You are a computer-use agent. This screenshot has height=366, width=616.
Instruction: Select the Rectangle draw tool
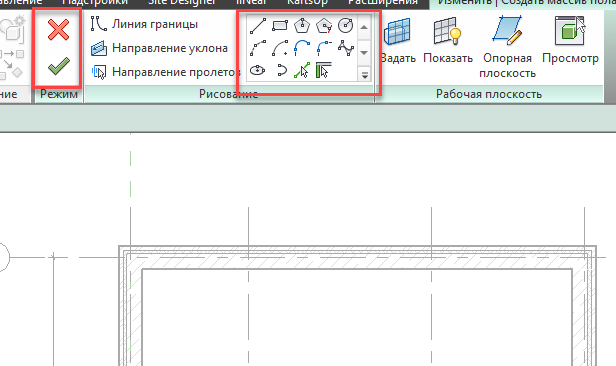(280, 26)
